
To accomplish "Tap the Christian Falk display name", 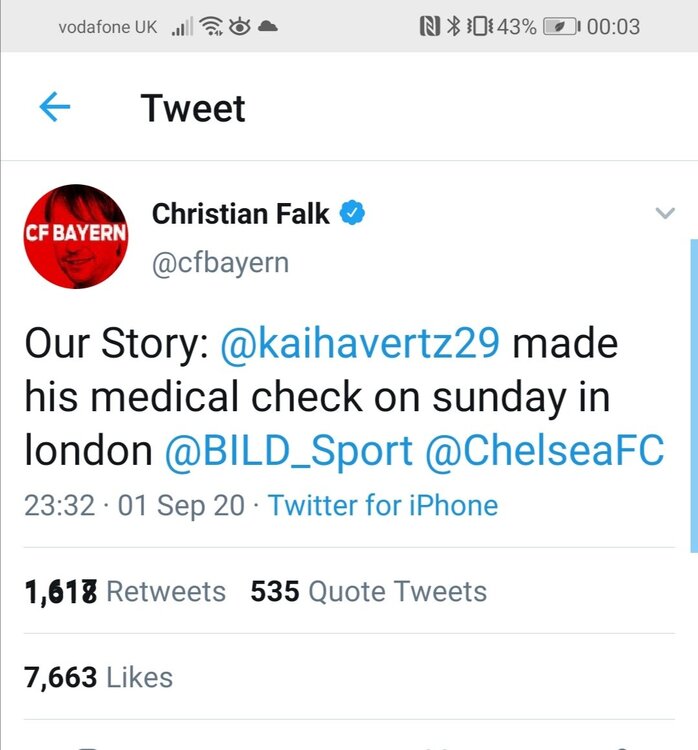I will [x=241, y=213].
